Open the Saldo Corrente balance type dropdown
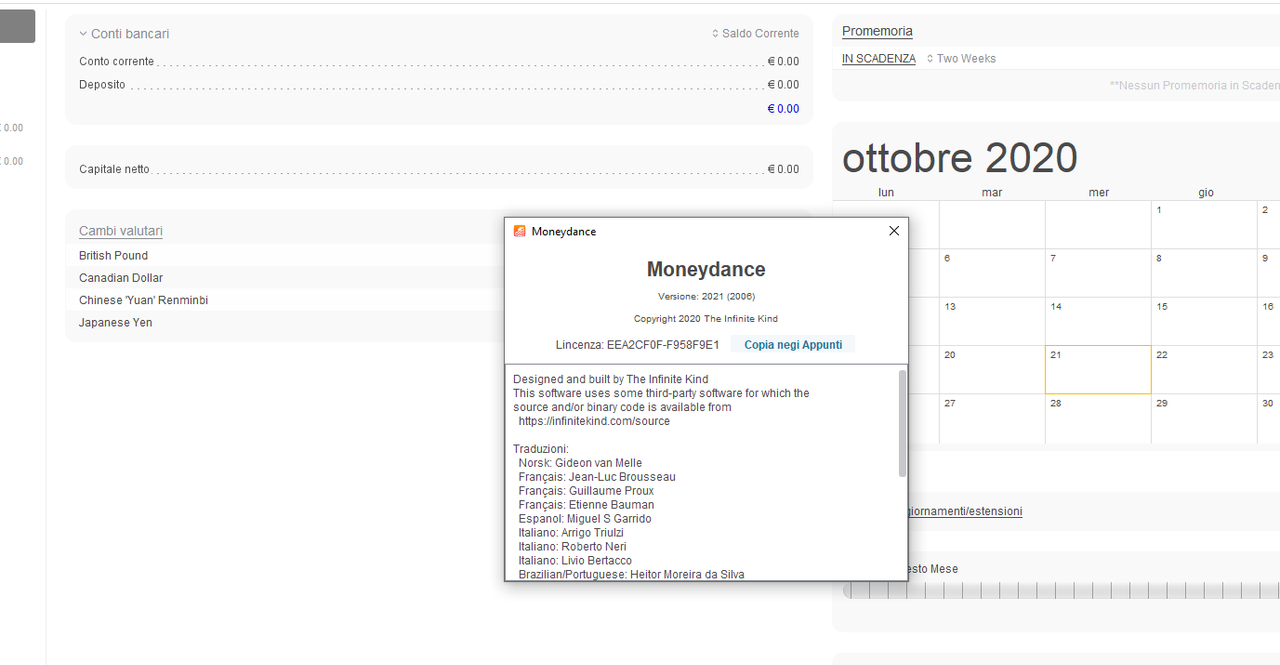Screen dimensions: 1280x665 point(755,34)
